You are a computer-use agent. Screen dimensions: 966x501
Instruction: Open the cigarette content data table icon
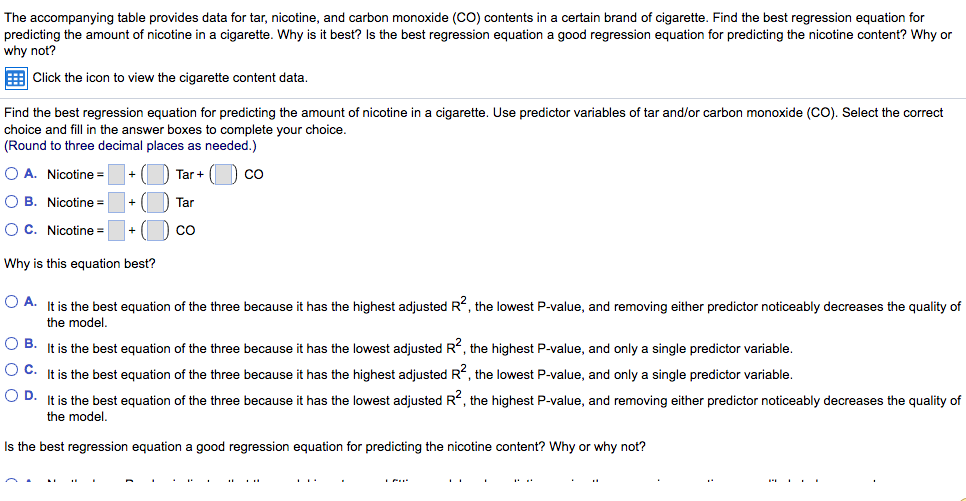(x=15, y=78)
